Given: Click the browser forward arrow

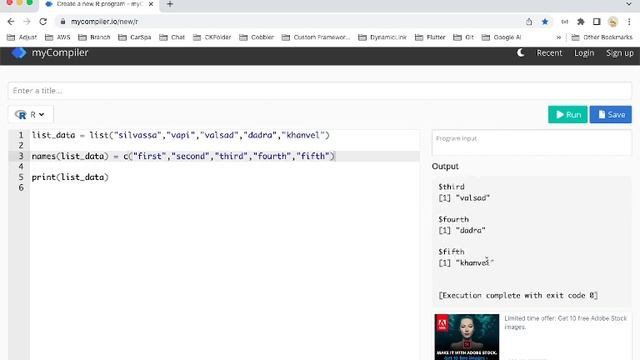Looking at the screenshot, I should tap(27, 22).
